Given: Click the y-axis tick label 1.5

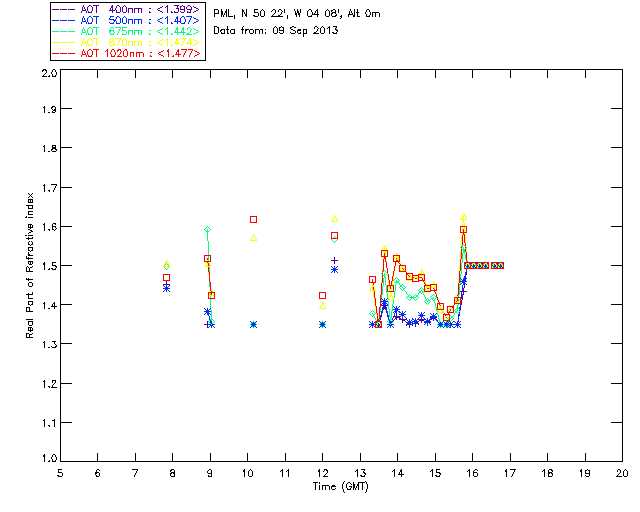Looking at the screenshot, I should click(49, 266).
